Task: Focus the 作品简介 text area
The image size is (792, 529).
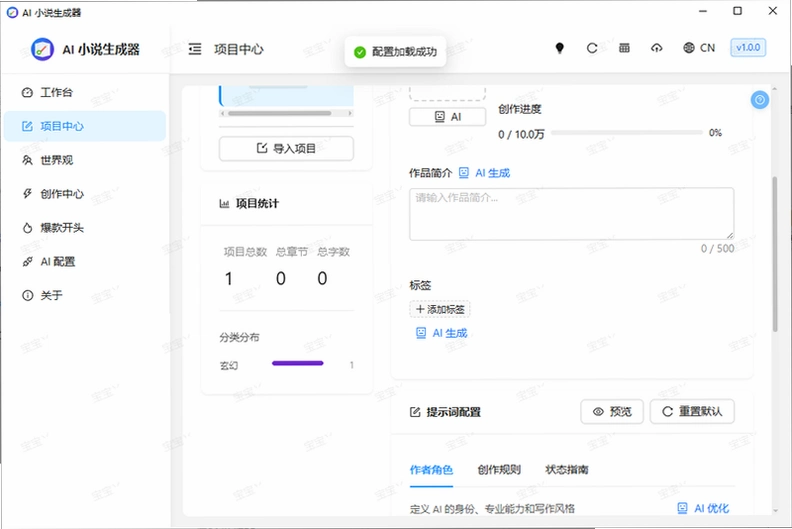Action: pyautogui.click(x=571, y=214)
